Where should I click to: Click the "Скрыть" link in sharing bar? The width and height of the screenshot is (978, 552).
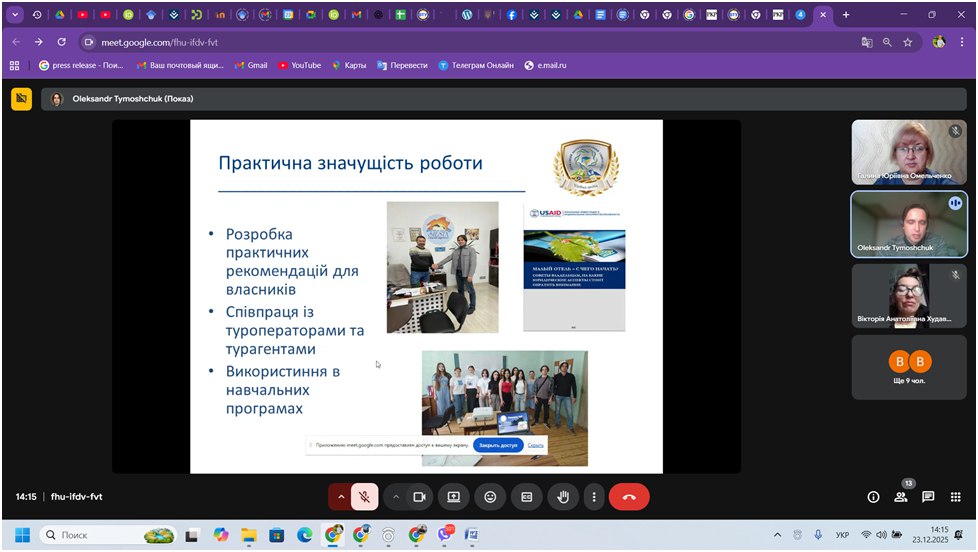(536, 445)
